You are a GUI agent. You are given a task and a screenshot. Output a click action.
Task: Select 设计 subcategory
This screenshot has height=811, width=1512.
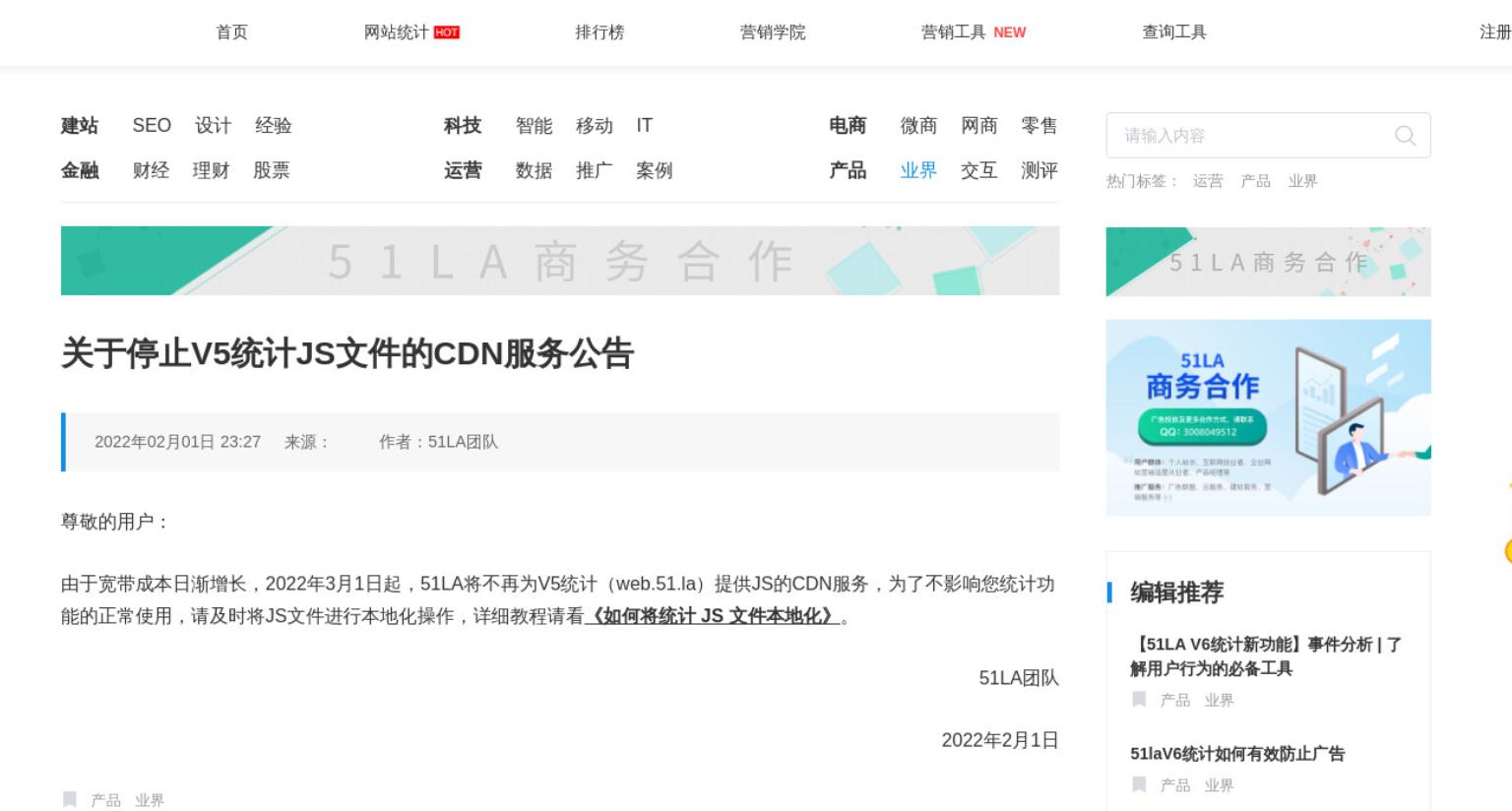(213, 126)
